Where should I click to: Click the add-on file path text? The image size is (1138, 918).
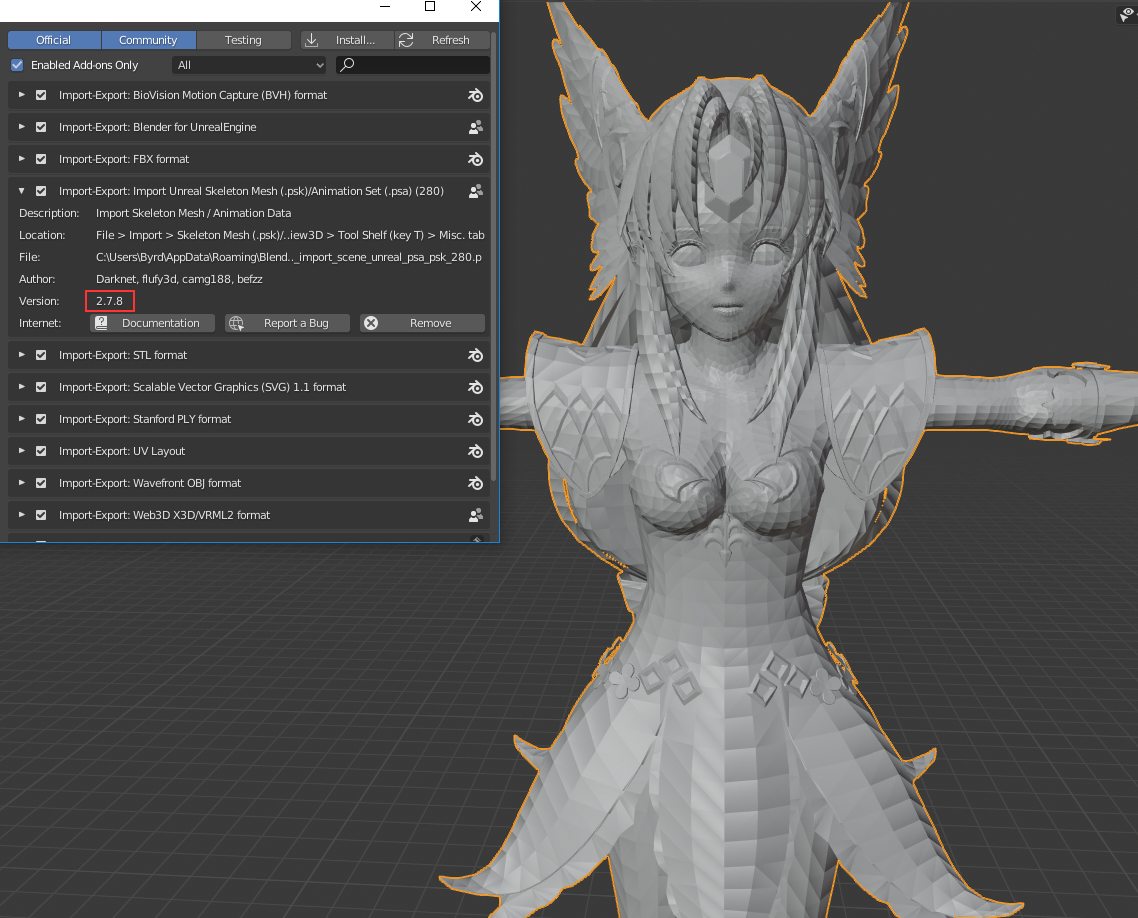[x=289, y=257]
